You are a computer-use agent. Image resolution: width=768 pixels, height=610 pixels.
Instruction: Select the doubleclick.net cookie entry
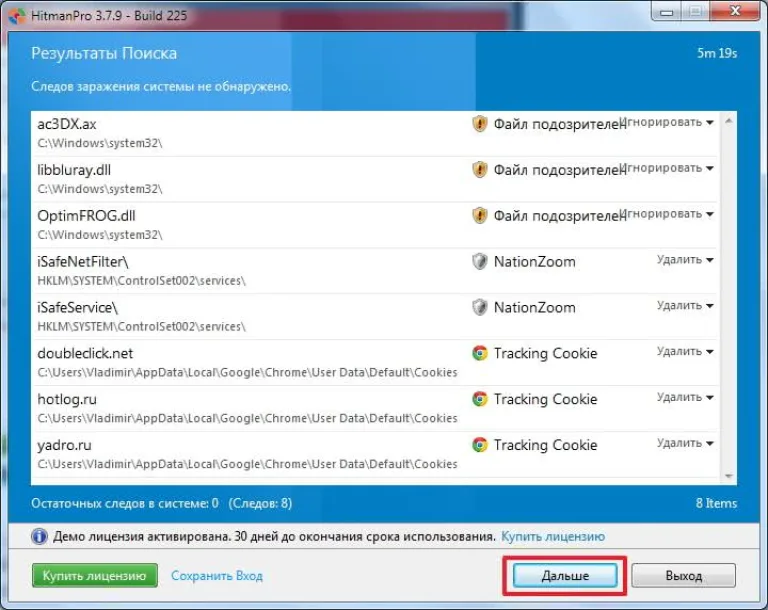pyautogui.click(x=375, y=363)
